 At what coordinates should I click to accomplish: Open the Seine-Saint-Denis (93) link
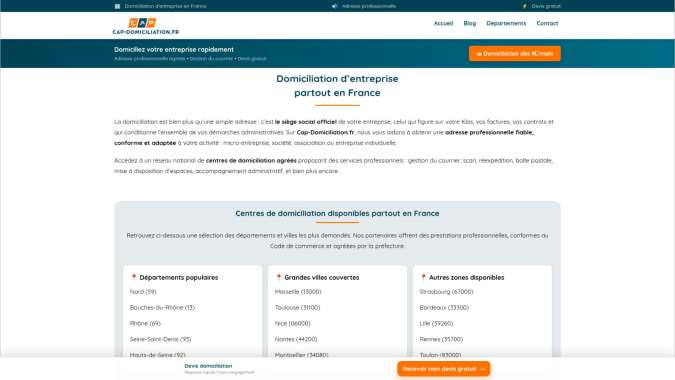click(x=160, y=340)
